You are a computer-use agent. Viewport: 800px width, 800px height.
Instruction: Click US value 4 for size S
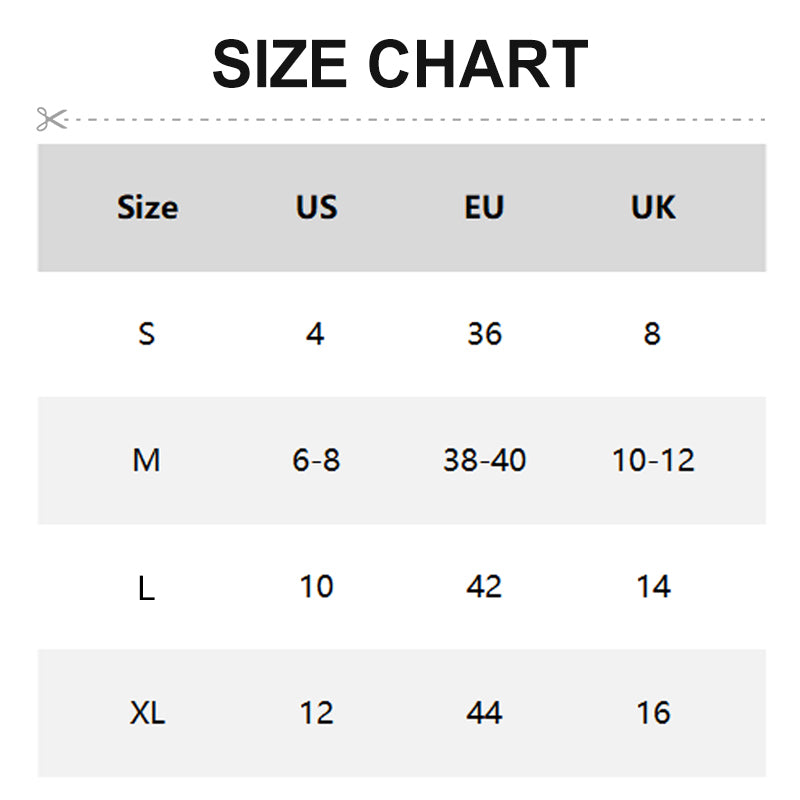(x=316, y=334)
